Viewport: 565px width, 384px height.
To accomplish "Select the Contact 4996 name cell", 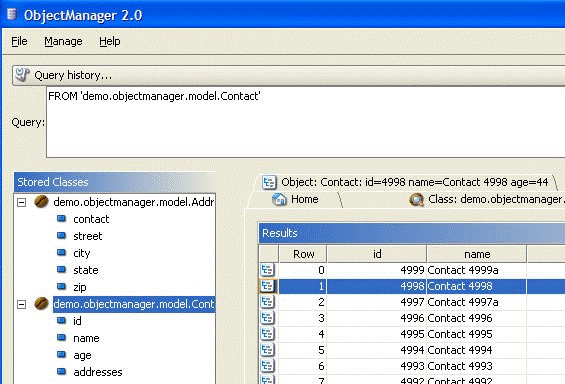I will [x=476, y=318].
